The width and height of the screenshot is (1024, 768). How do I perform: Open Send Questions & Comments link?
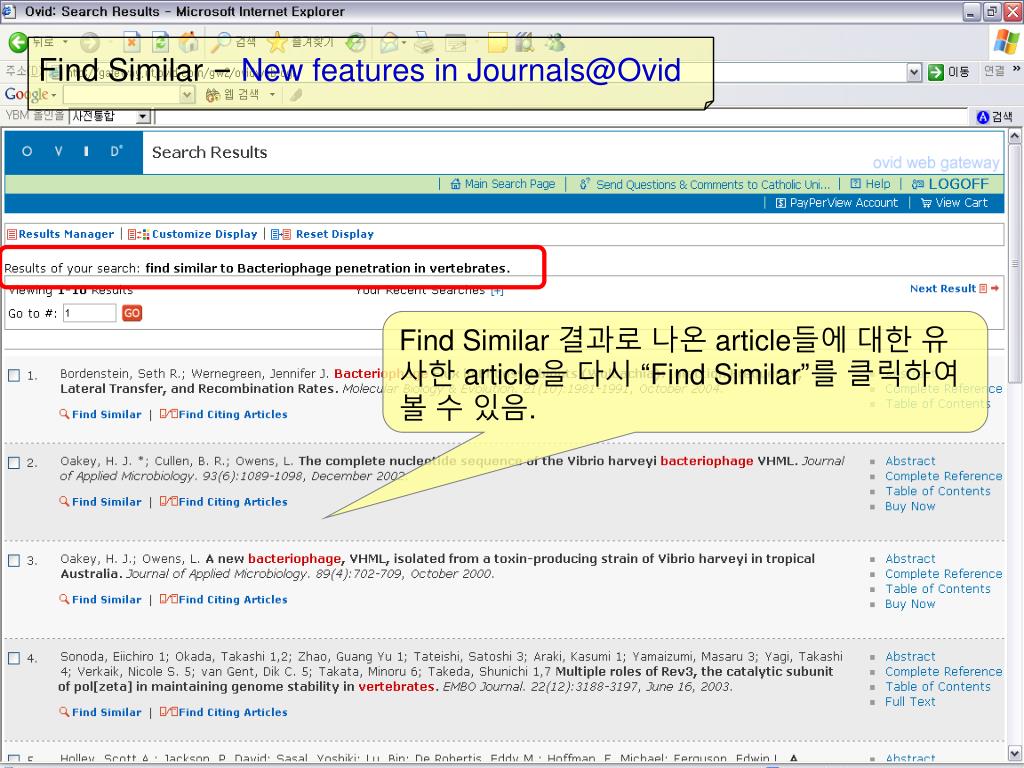[705, 184]
